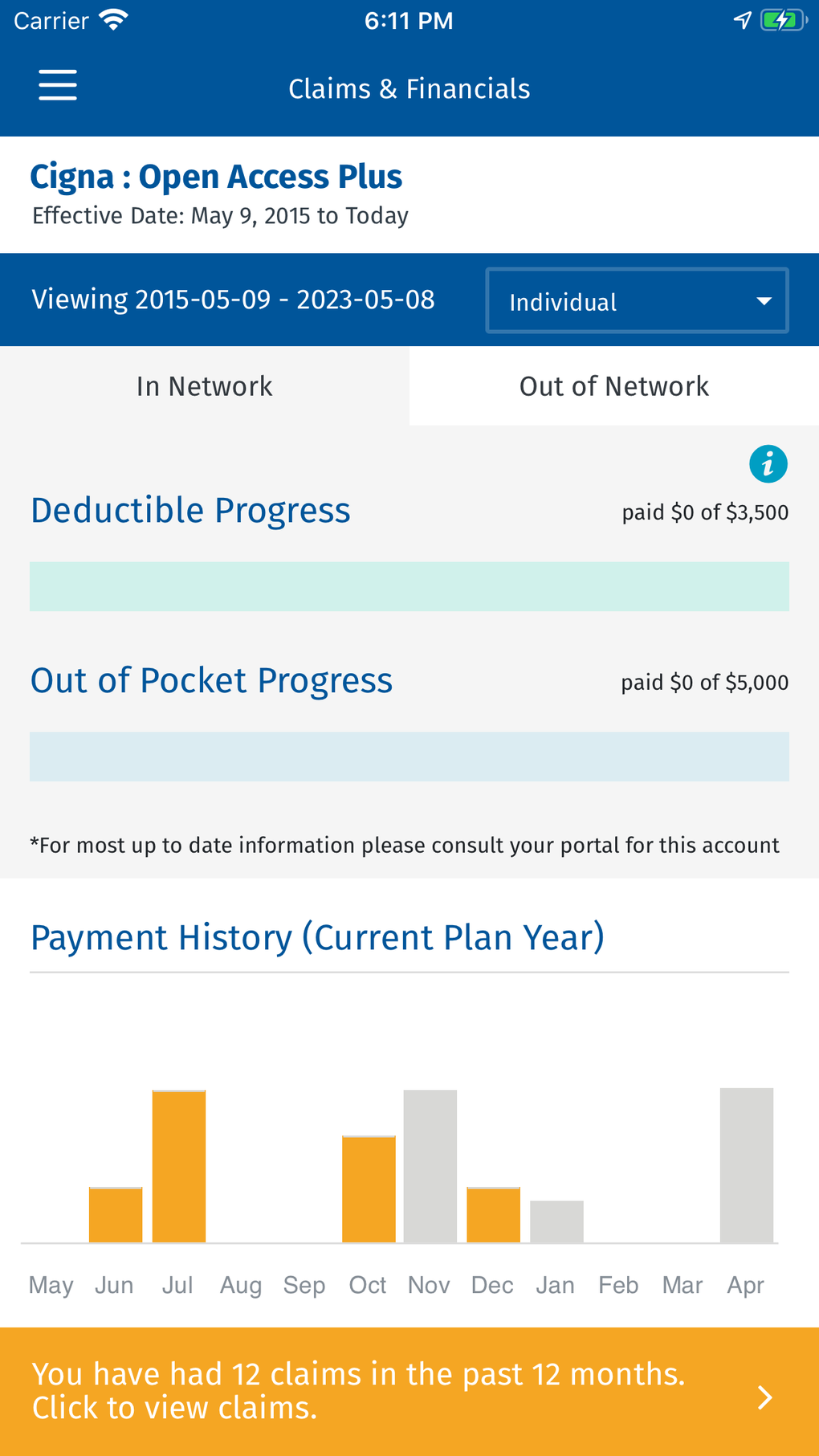
Task: Tap the Cigna : Open Access Plus heading
Action: 216,177
